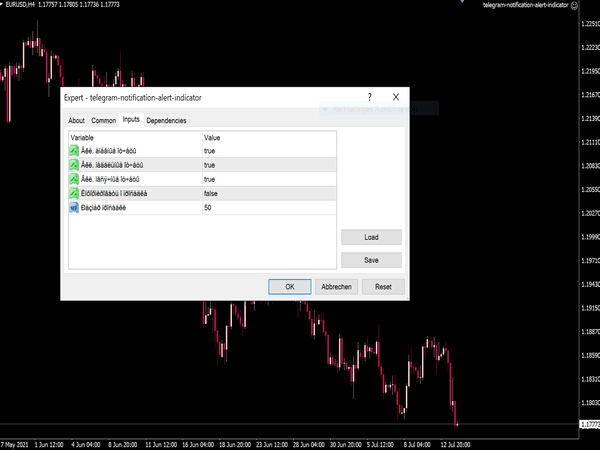The image size is (600, 450).
Task: Select the true value in third row
Action: click(269, 179)
